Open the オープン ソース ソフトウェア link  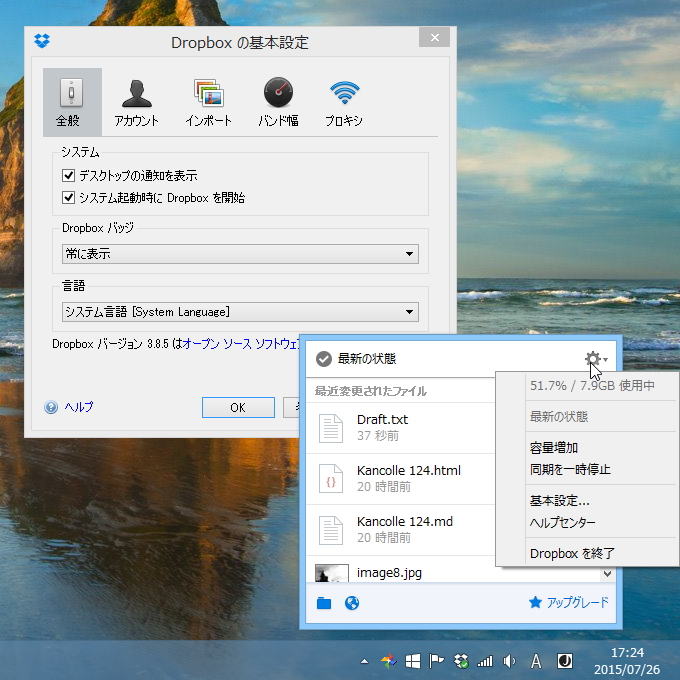(241, 344)
